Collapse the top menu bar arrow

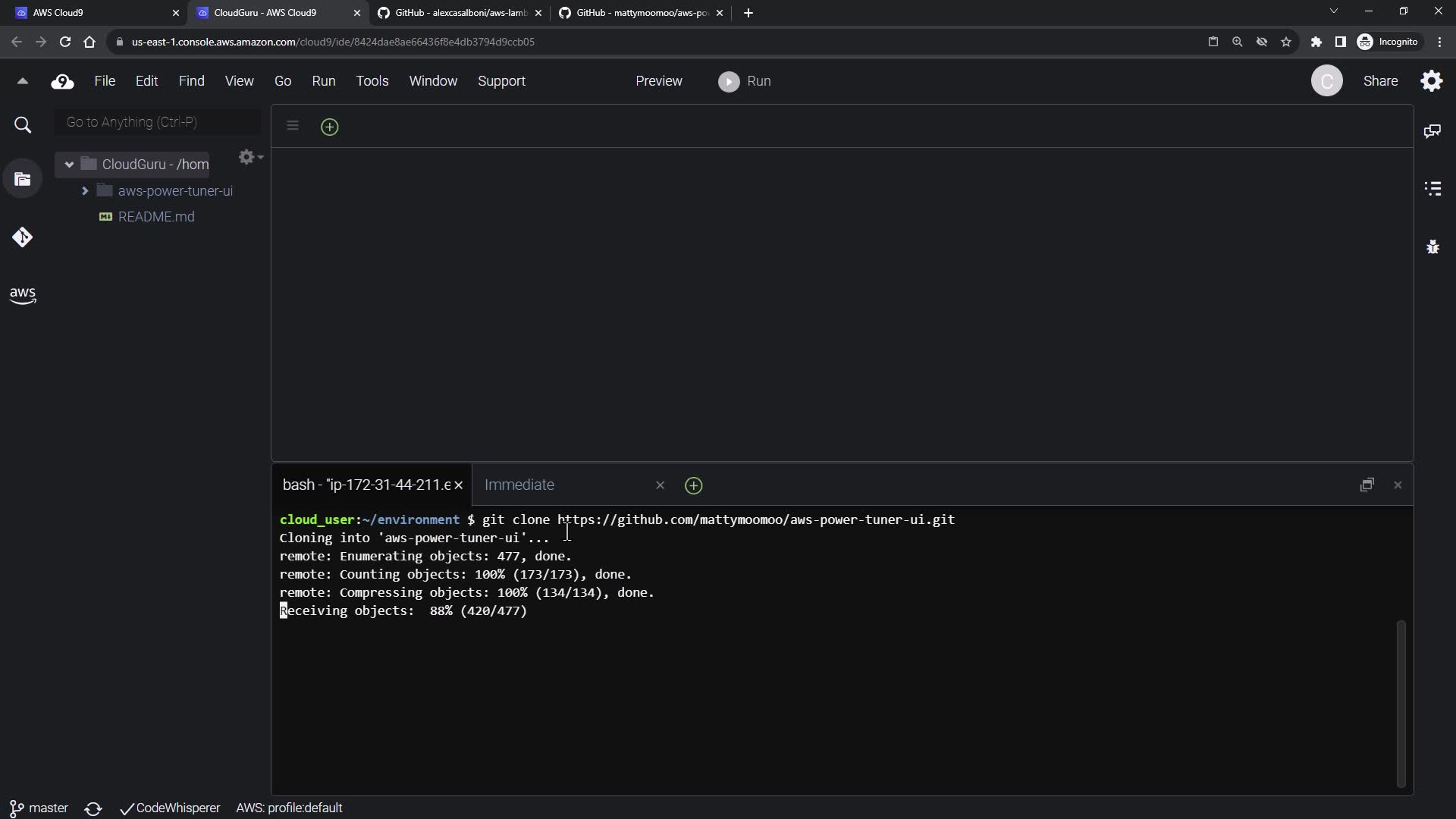click(x=22, y=81)
